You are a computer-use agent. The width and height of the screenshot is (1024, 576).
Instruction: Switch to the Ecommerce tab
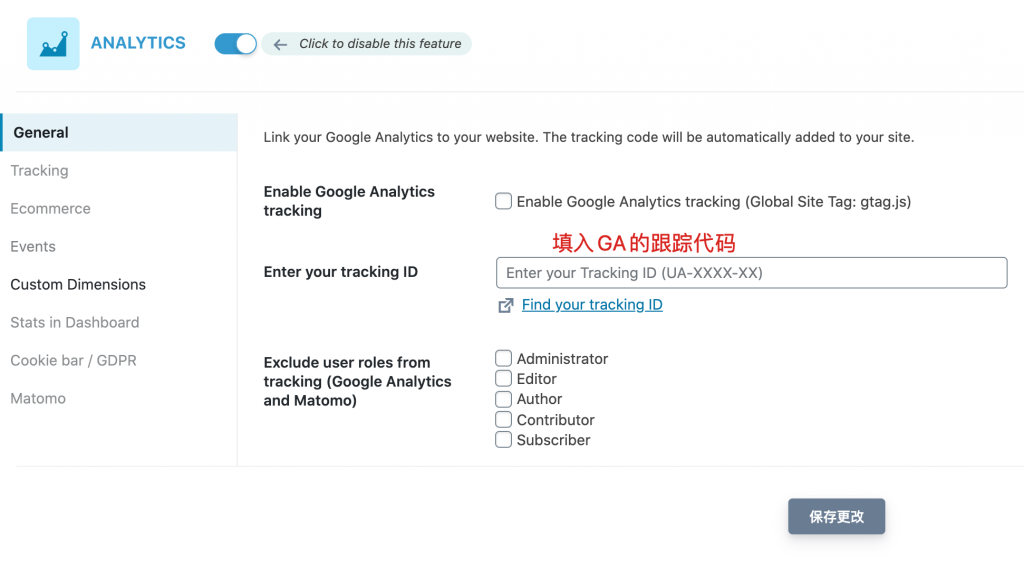[50, 209]
